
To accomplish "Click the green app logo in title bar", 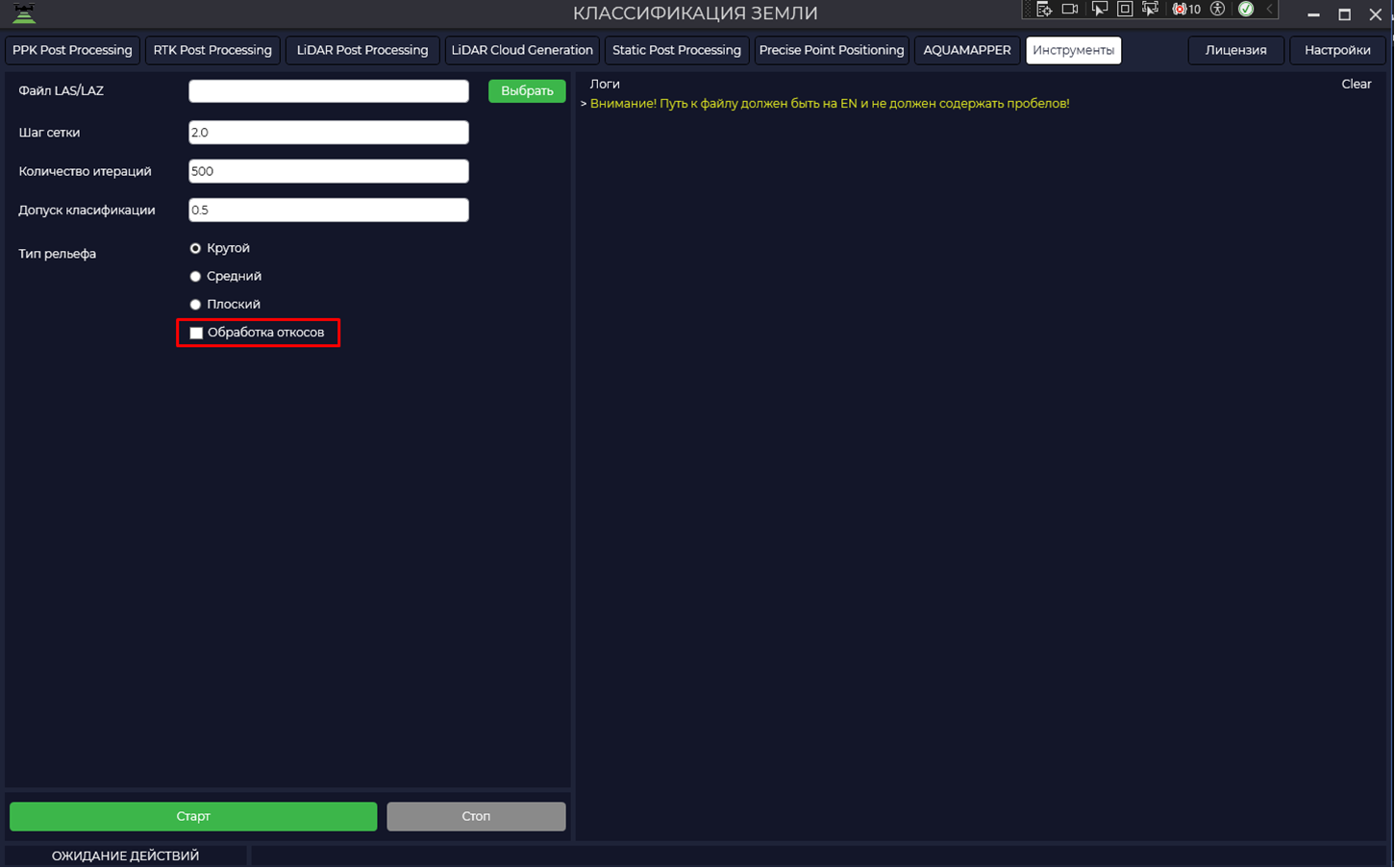I will pyautogui.click(x=24, y=12).
